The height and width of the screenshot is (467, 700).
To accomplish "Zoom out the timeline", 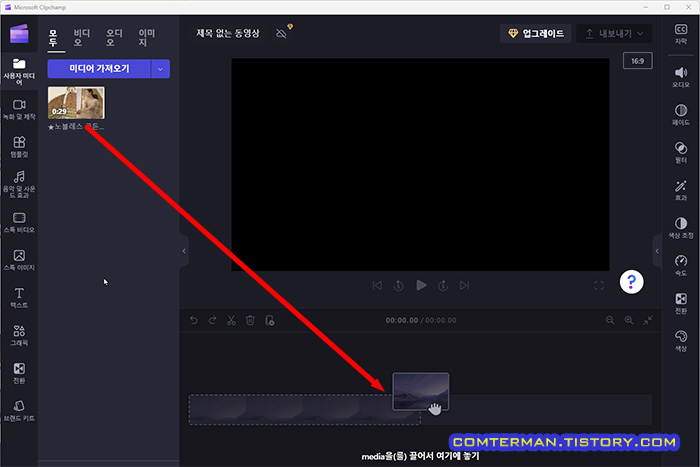I will click(x=610, y=320).
